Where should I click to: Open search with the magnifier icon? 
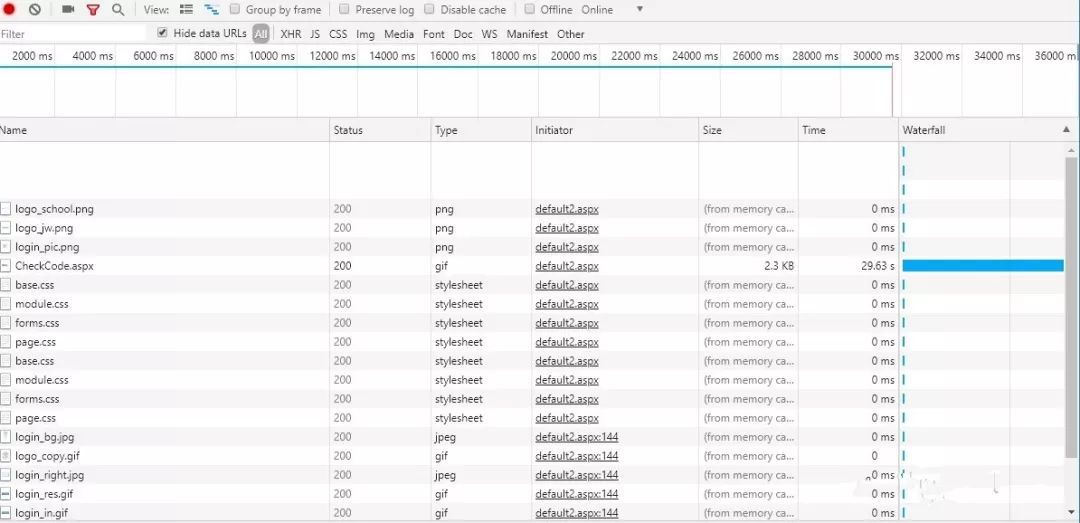coord(118,9)
